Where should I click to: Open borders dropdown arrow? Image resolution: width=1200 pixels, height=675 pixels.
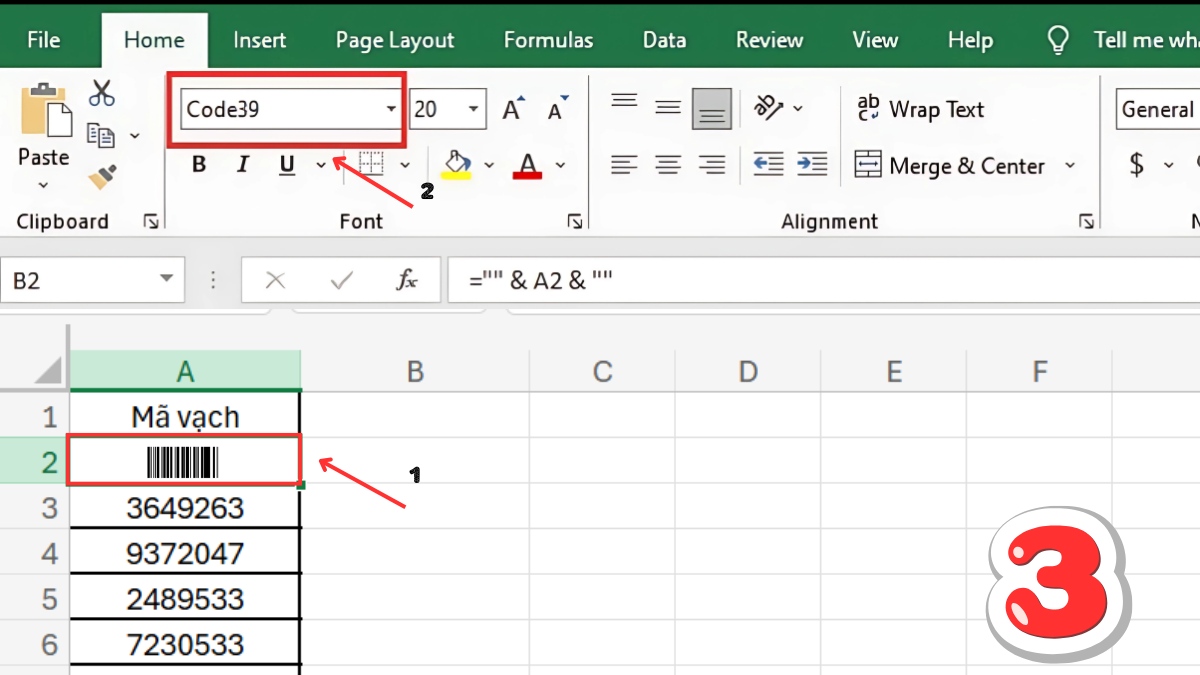click(405, 165)
